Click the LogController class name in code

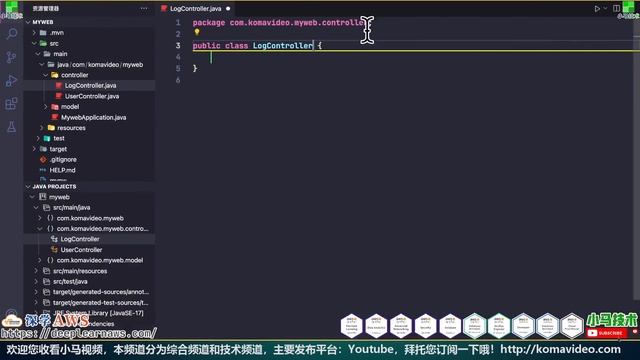pyautogui.click(x=282, y=46)
